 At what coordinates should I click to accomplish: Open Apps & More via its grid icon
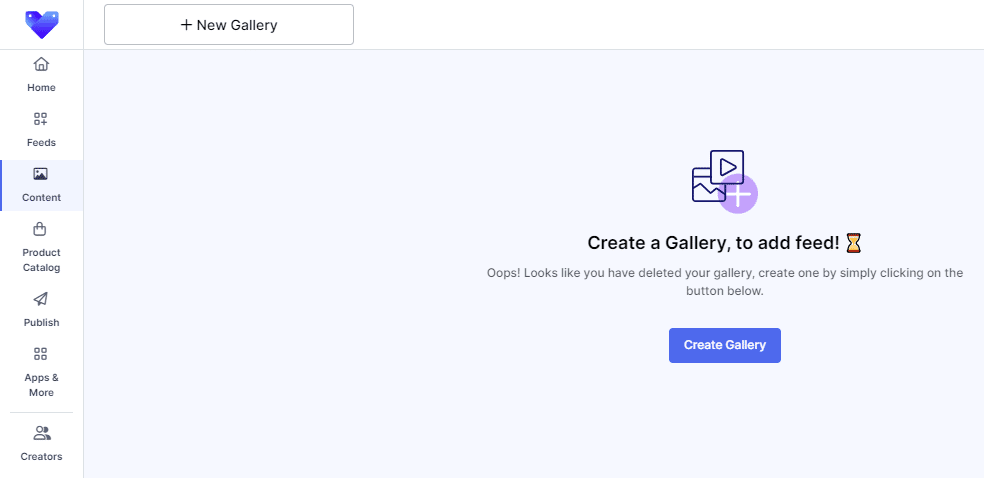41,354
